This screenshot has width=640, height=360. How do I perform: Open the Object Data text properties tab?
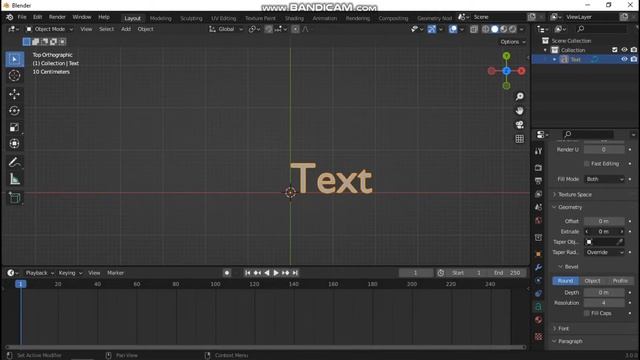[x=538, y=307]
